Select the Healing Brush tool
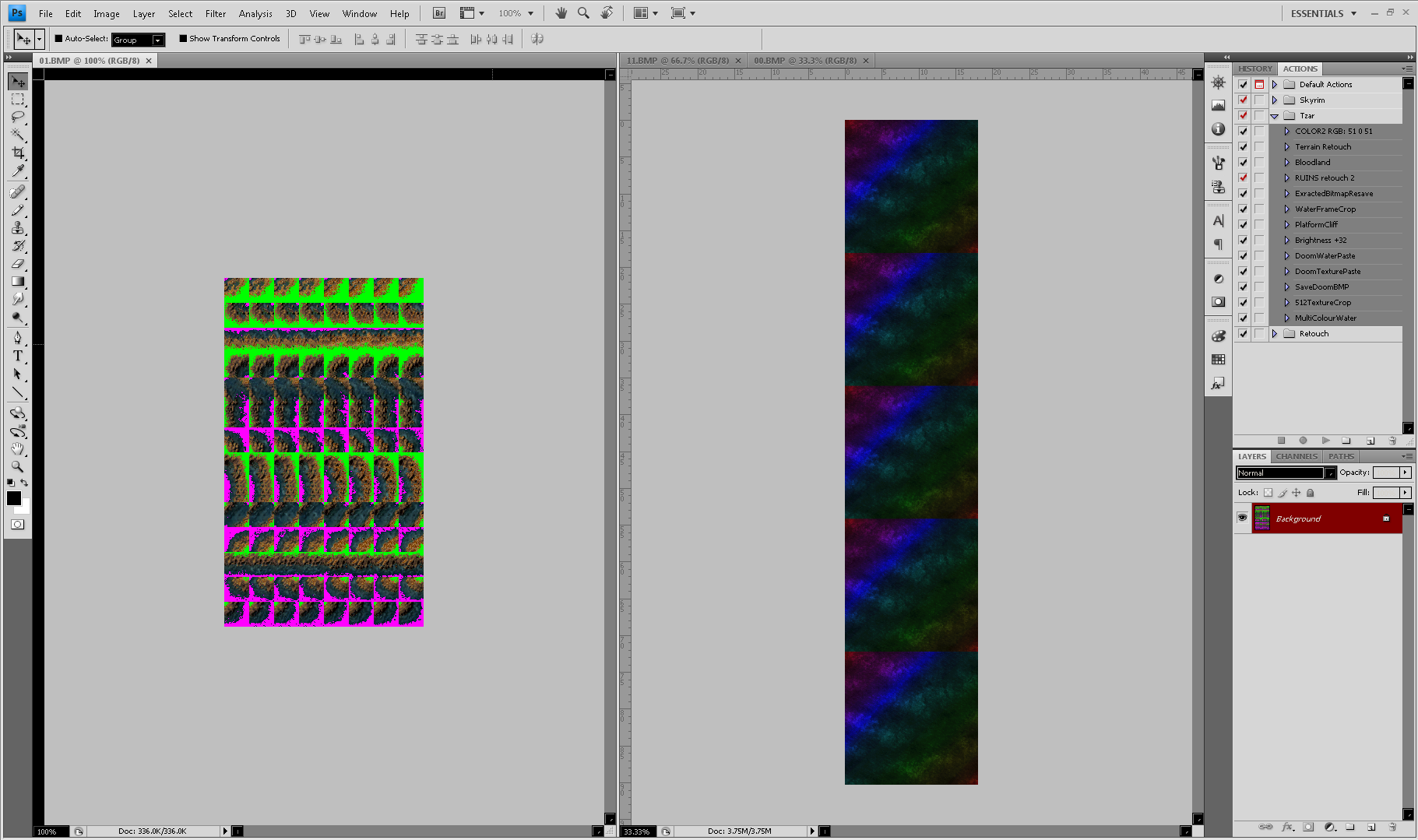 coord(18,192)
